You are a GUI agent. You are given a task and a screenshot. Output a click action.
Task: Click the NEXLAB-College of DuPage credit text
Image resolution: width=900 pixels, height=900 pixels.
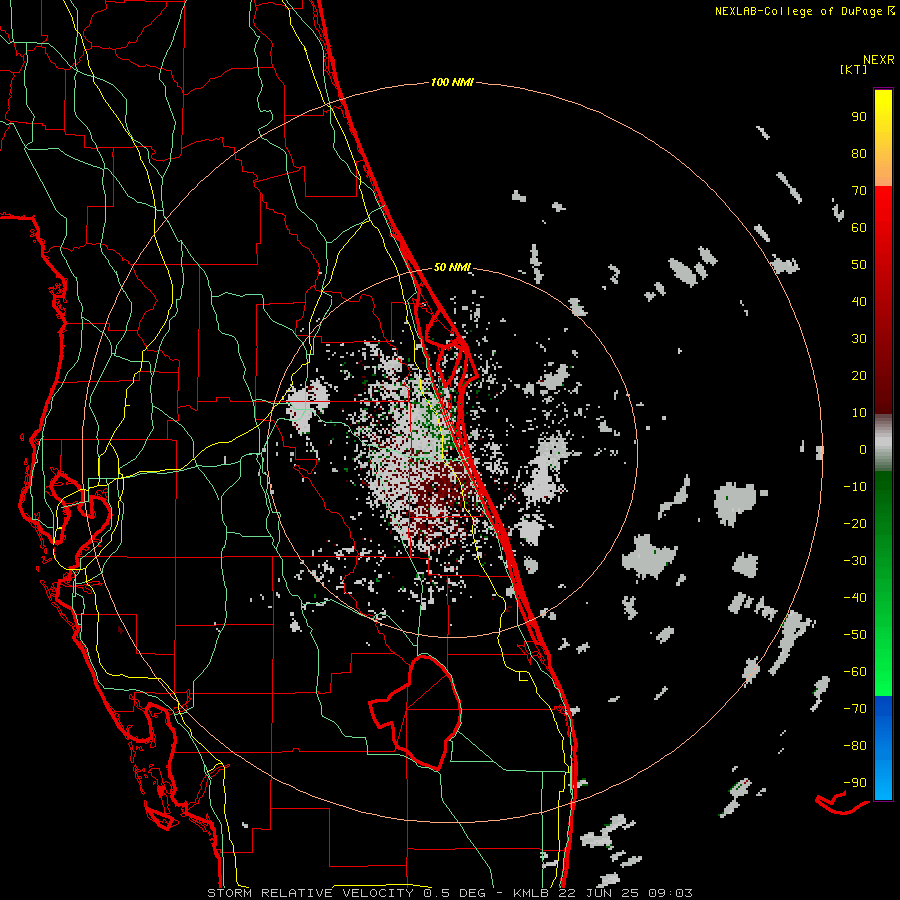pos(798,11)
